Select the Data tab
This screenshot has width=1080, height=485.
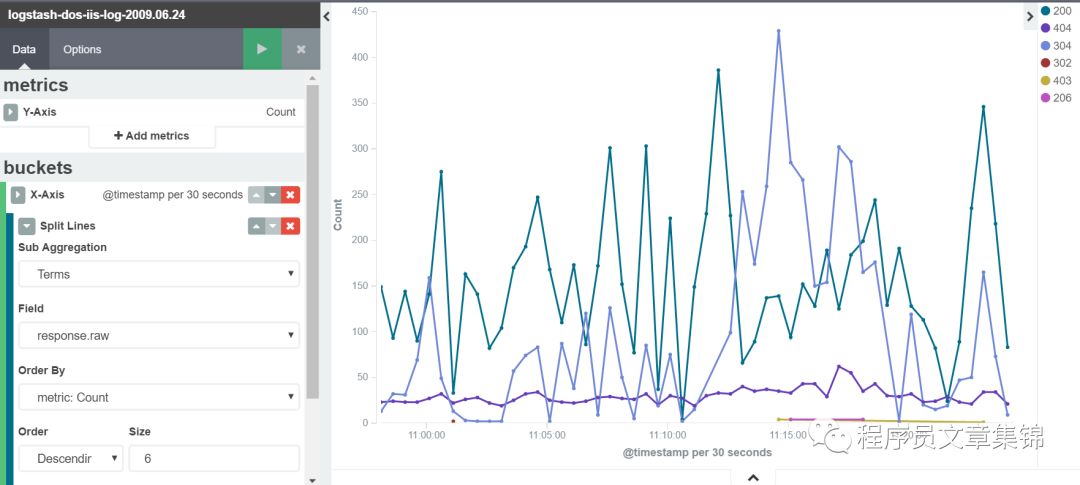pyautogui.click(x=24, y=50)
